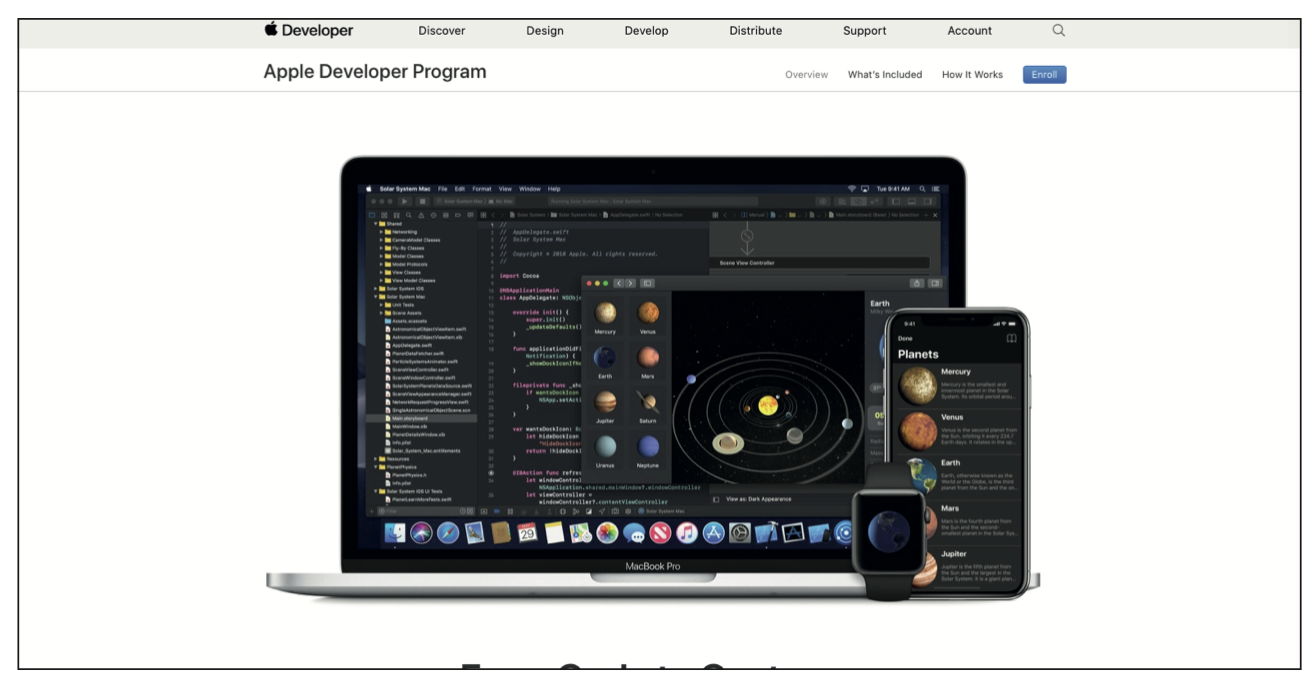The width and height of the screenshot is (1314, 680).
Task: Click Finder icon in the MacBook dock
Action: [395, 533]
